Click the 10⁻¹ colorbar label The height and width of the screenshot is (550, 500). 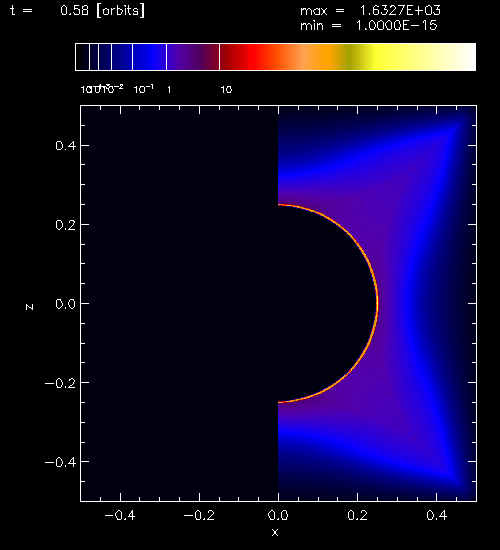[x=144, y=89]
